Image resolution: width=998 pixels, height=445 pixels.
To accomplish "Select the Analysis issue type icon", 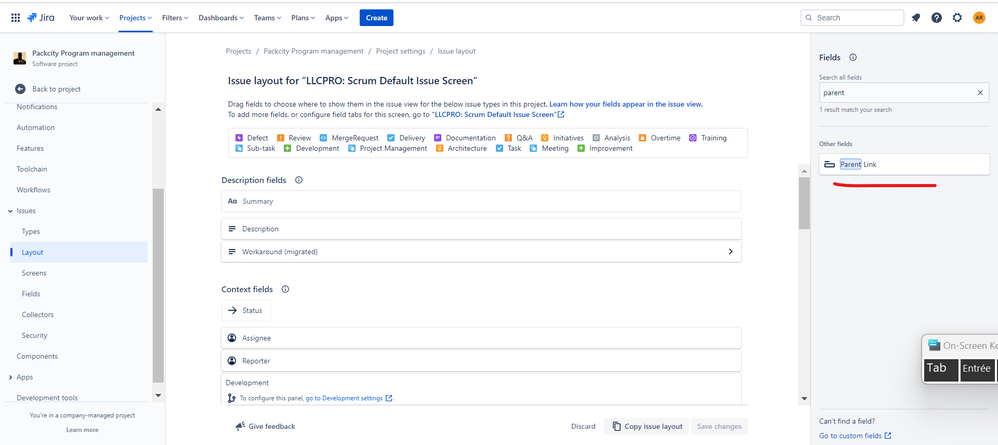I will coord(596,138).
